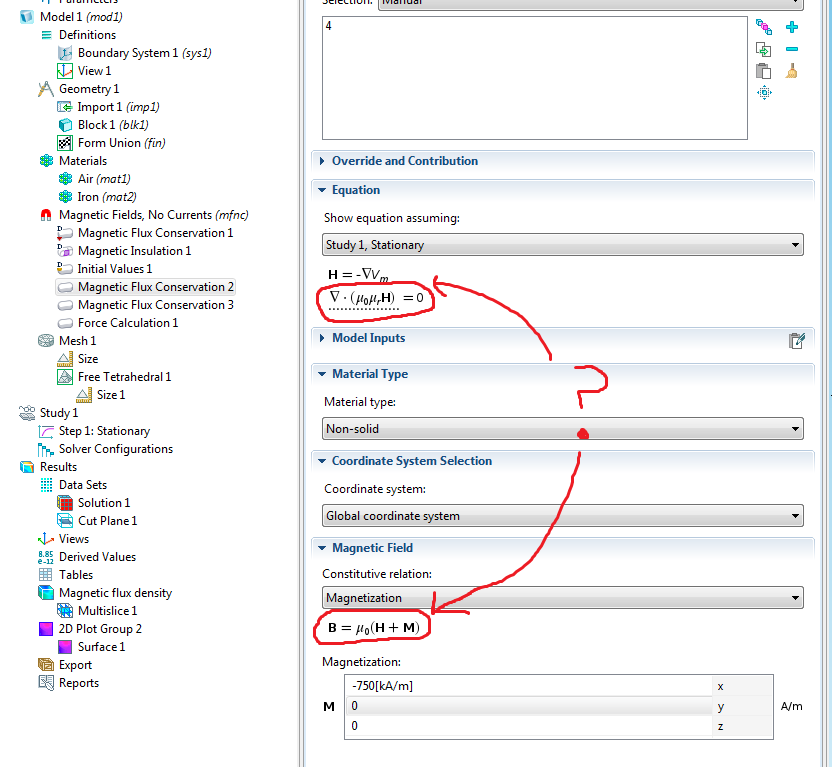Click the Magnetization x-component input field

point(528,686)
